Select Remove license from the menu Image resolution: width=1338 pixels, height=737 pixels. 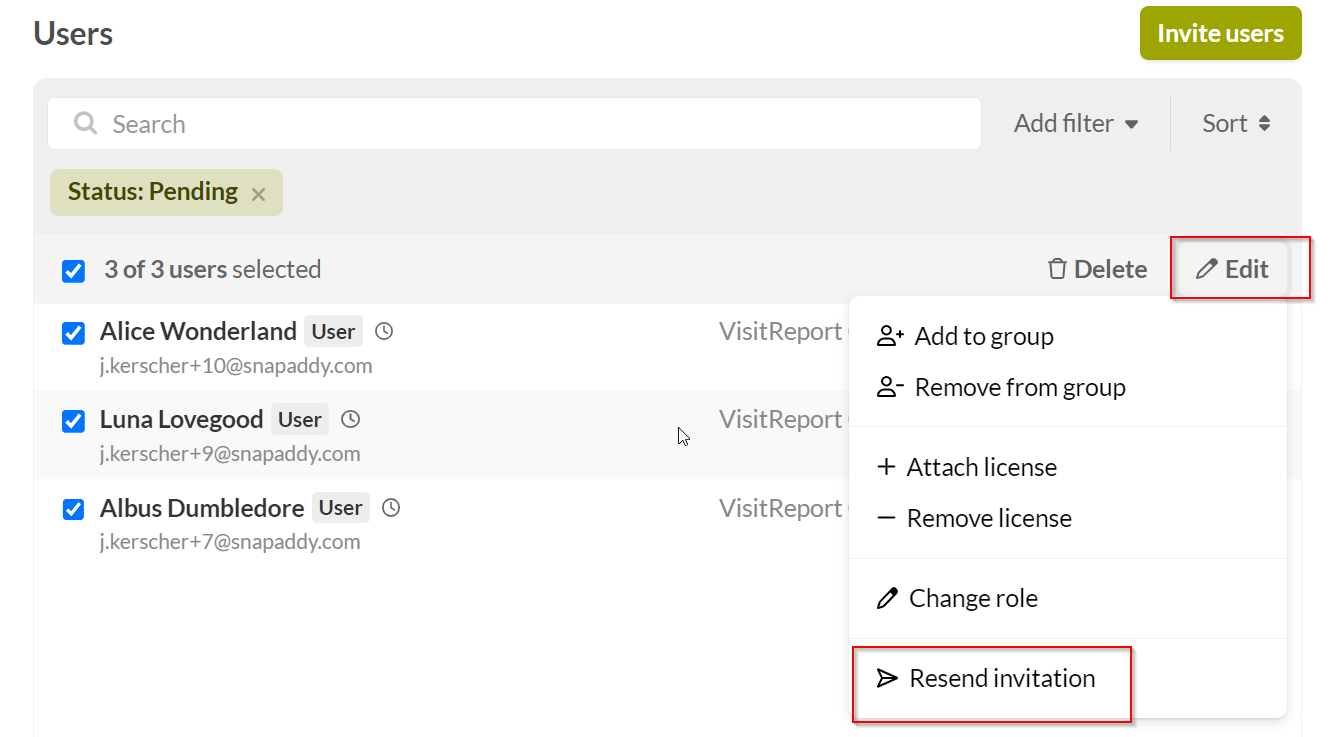(x=989, y=518)
